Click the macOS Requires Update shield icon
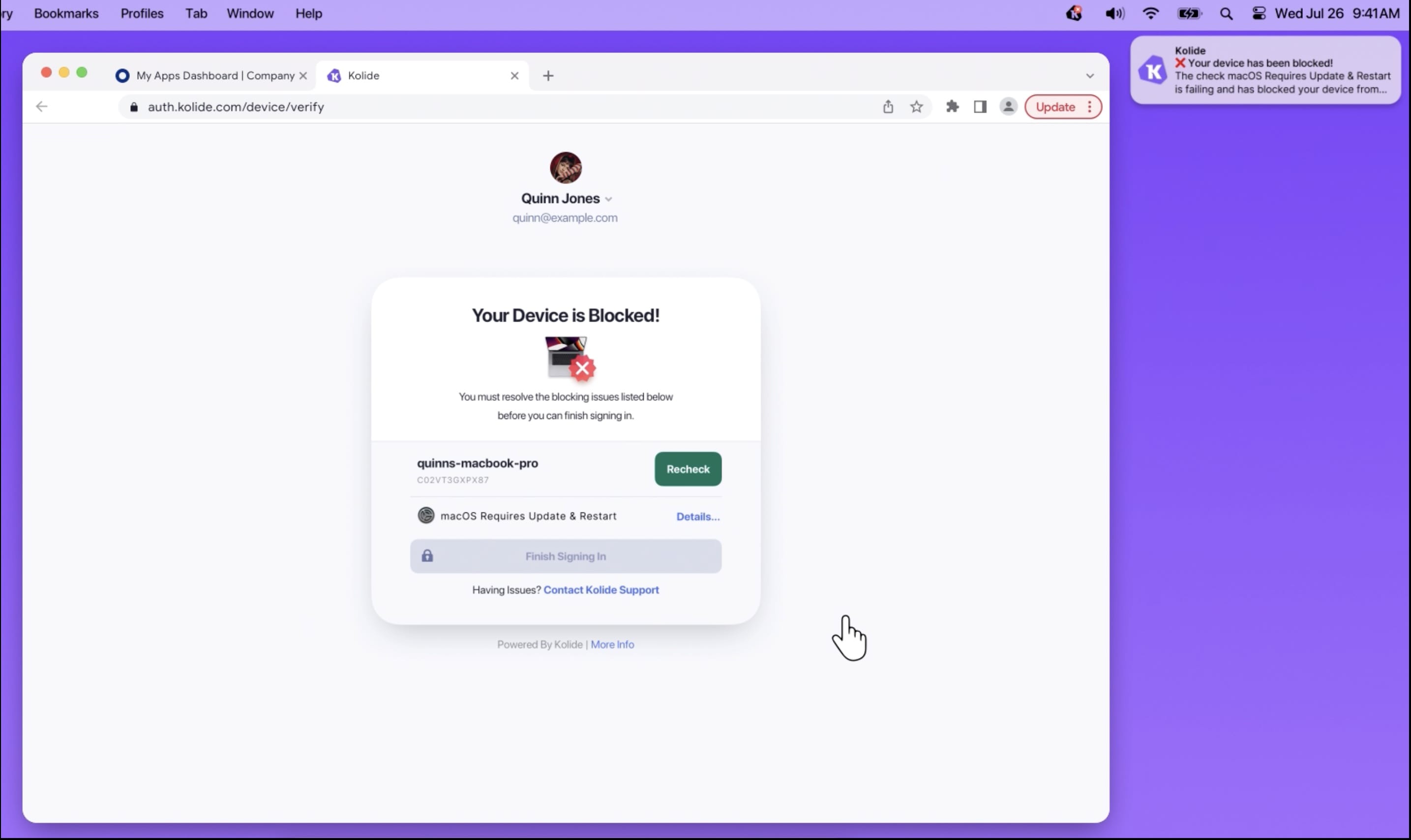 [x=425, y=515]
